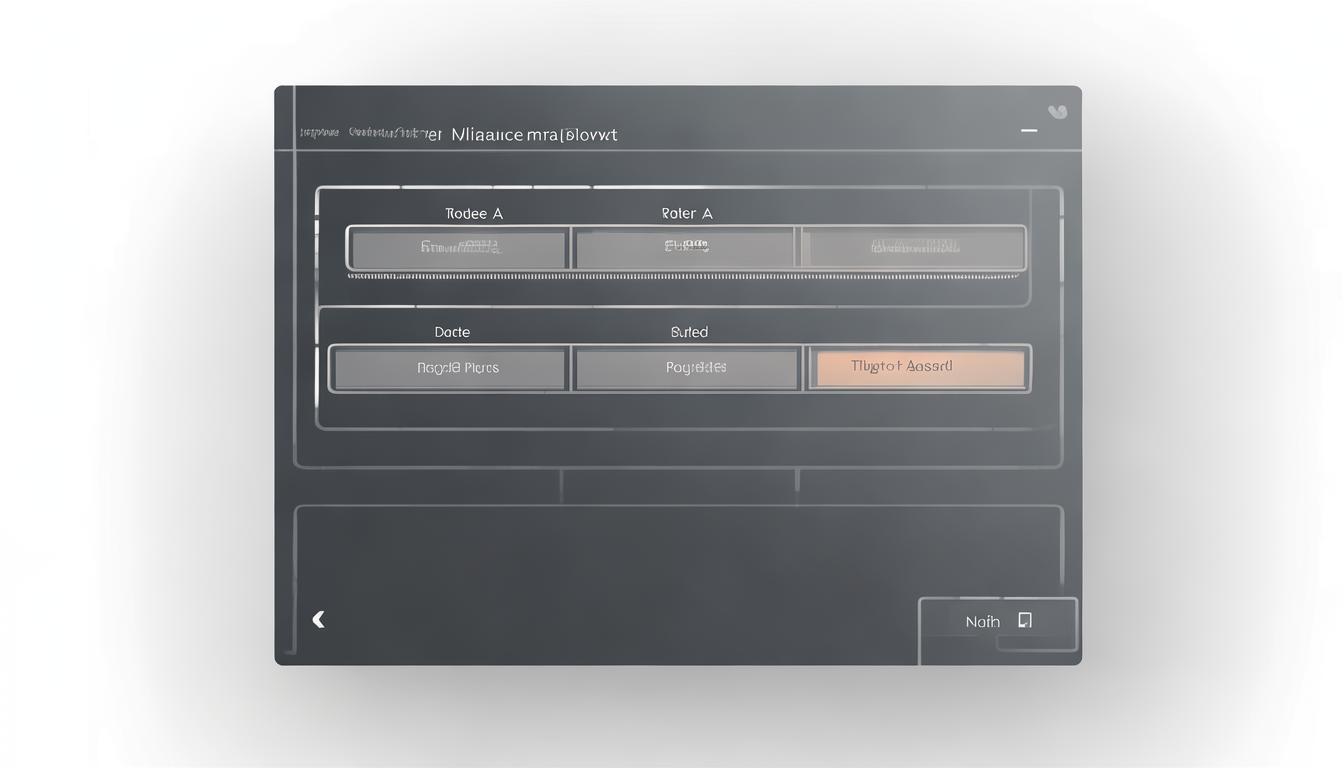Click the heart-shaped icon in top right corner
This screenshot has height=768, width=1344.
[x=1057, y=112]
